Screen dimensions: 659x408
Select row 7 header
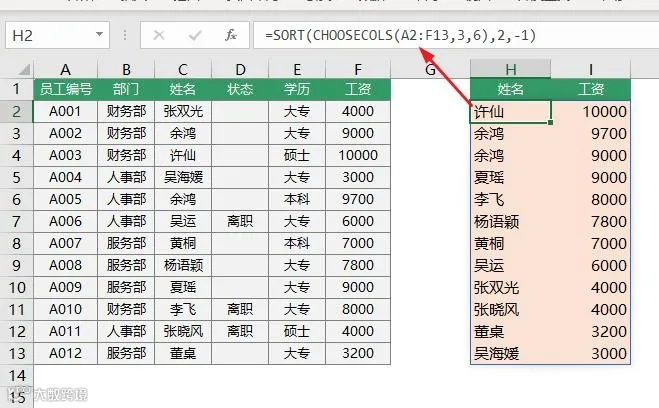pyautogui.click(x=16, y=221)
